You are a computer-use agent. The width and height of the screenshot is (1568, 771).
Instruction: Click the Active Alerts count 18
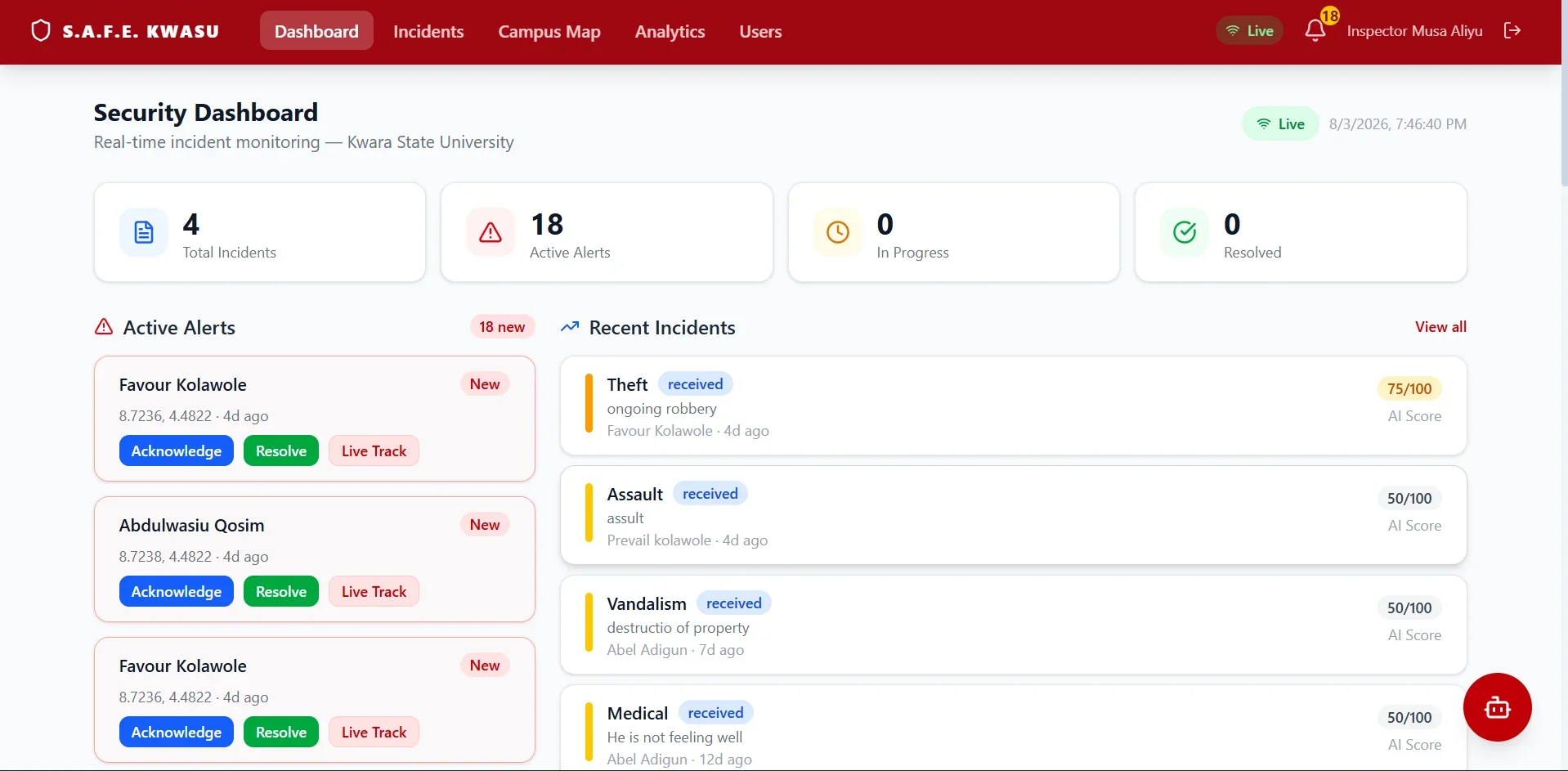547,224
